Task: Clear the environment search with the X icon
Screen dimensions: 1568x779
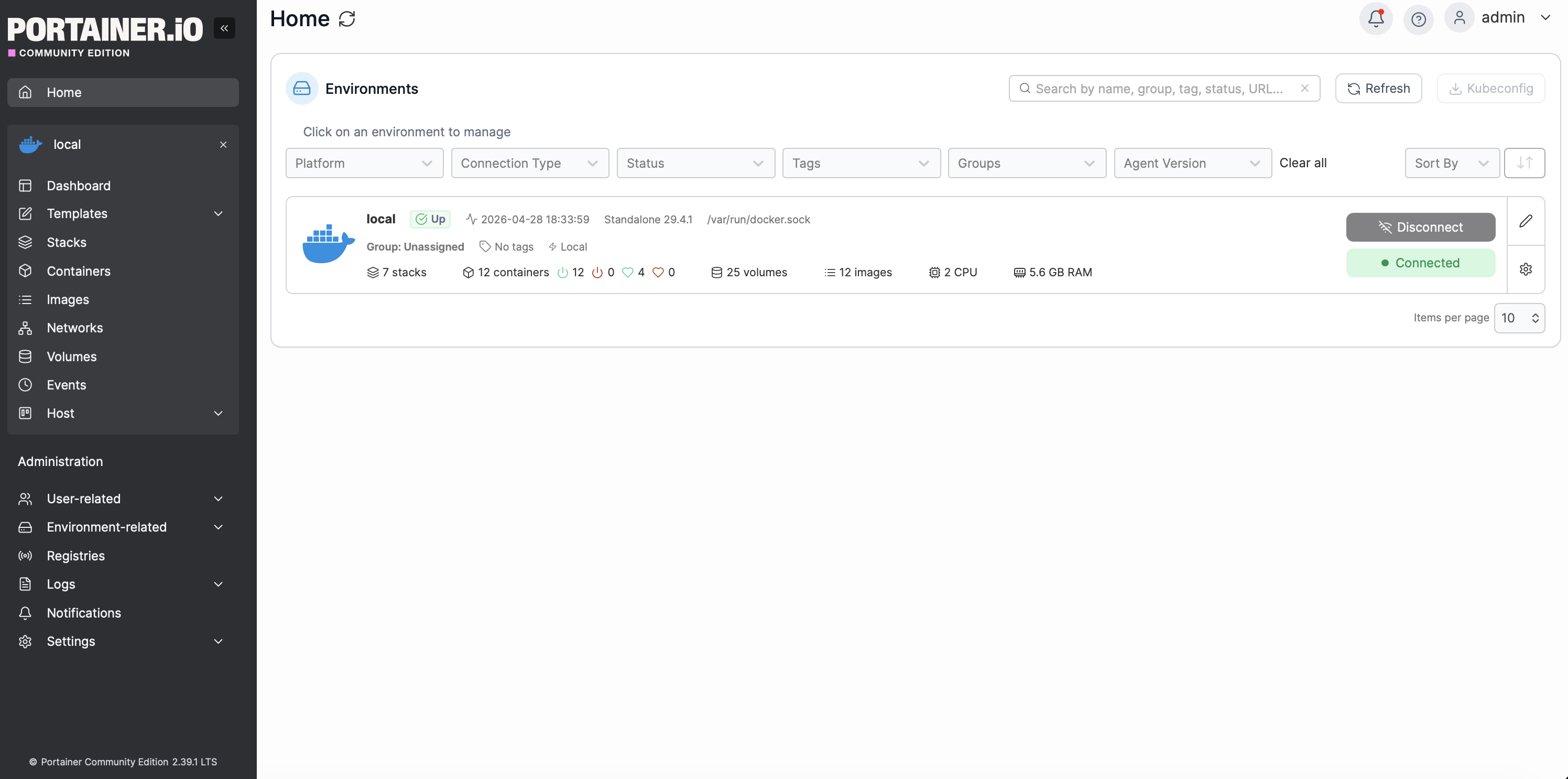Action: tap(1304, 88)
